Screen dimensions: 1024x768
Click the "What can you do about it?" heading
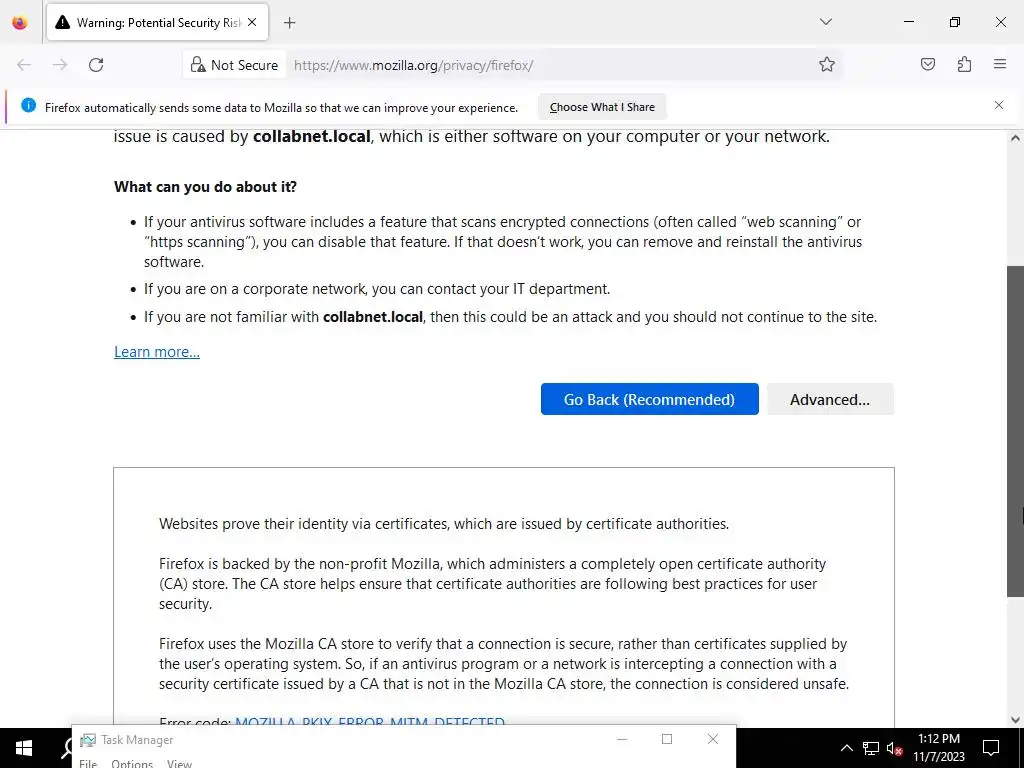pos(205,187)
